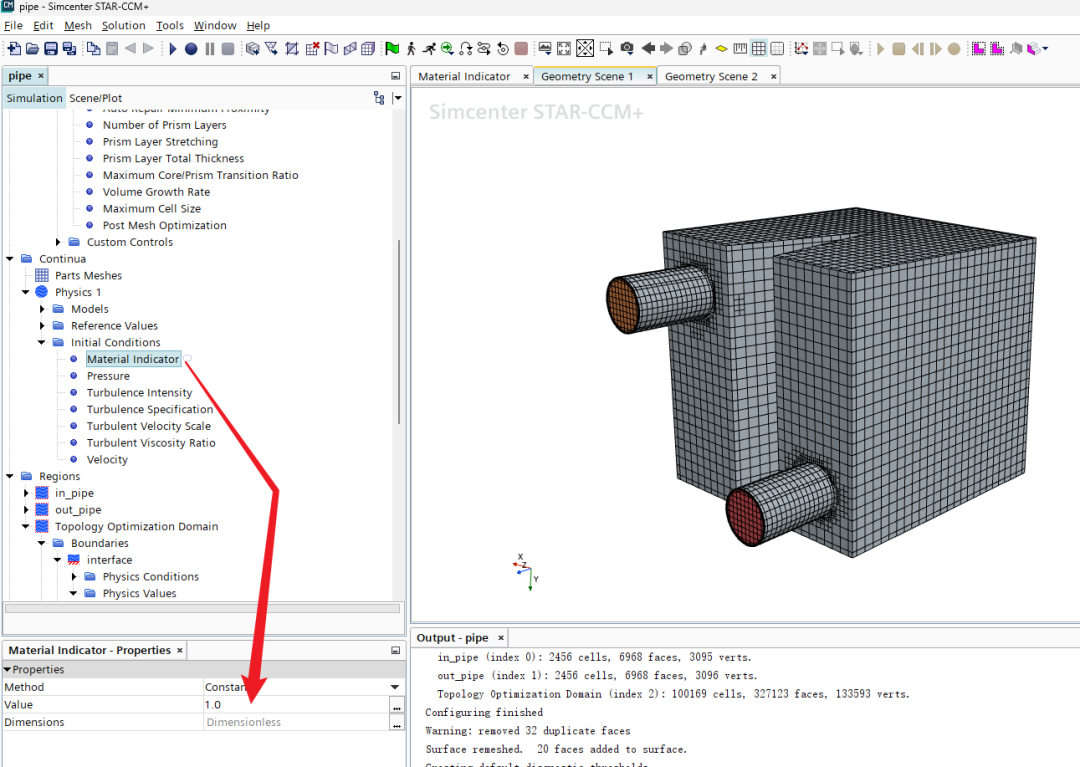
Task: Click the white flag Initialize Meshing icon
Action: (331, 49)
